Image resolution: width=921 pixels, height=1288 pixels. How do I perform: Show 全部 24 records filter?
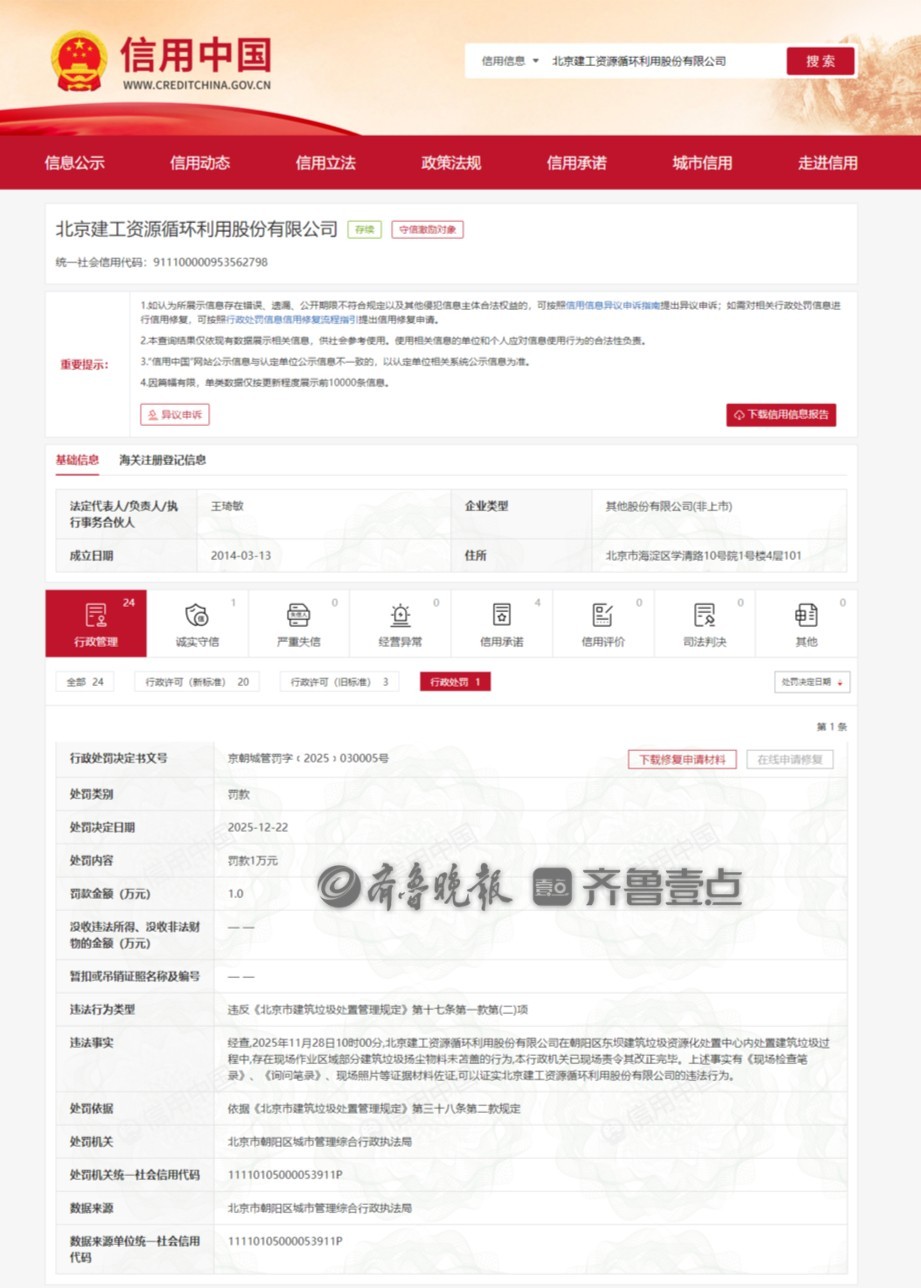click(x=85, y=682)
